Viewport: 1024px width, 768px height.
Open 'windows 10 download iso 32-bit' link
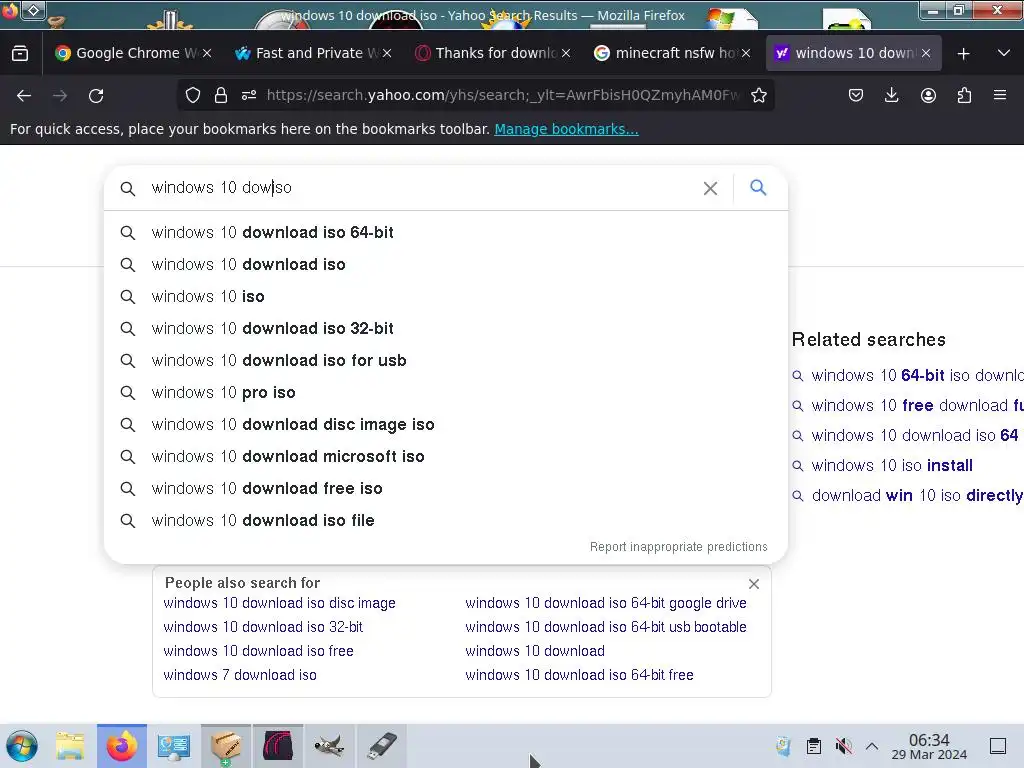pos(263,627)
